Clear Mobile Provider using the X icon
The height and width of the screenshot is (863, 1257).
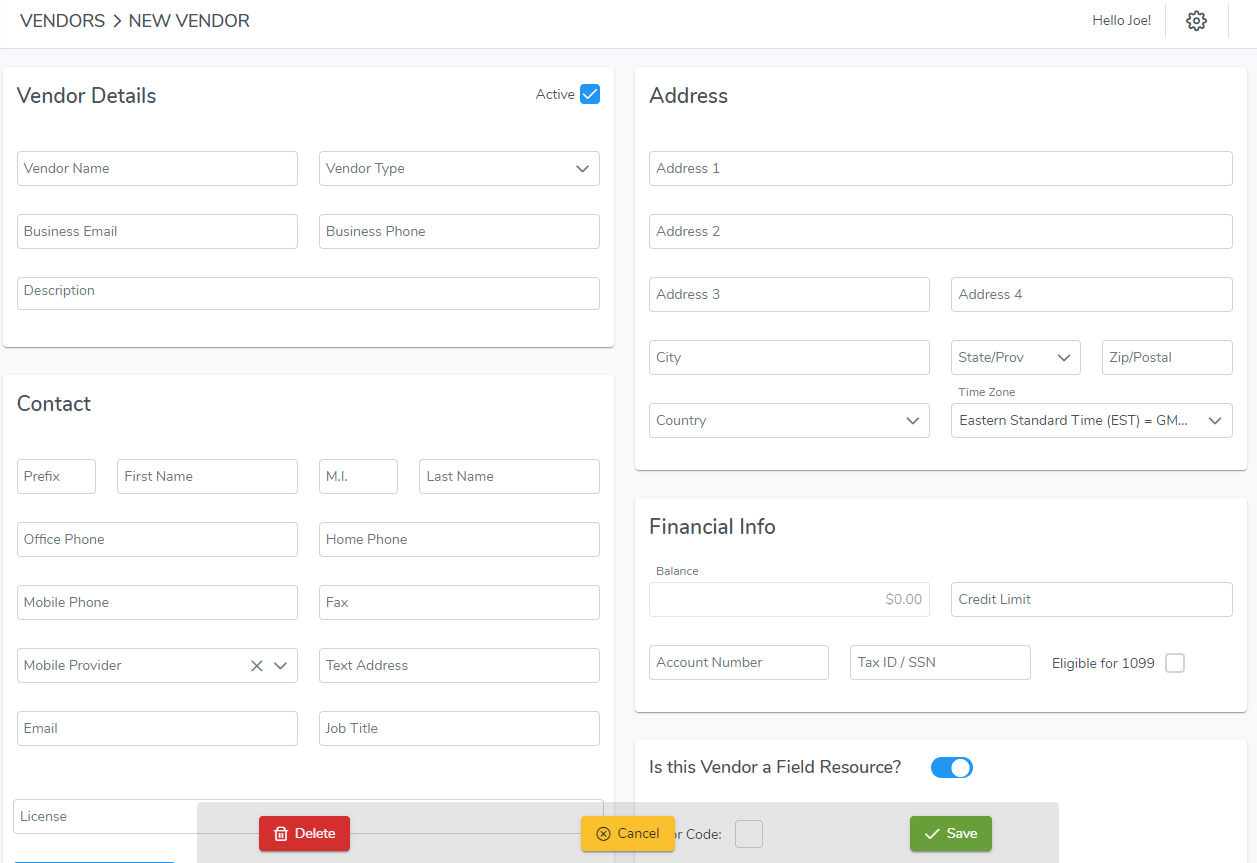click(x=256, y=665)
